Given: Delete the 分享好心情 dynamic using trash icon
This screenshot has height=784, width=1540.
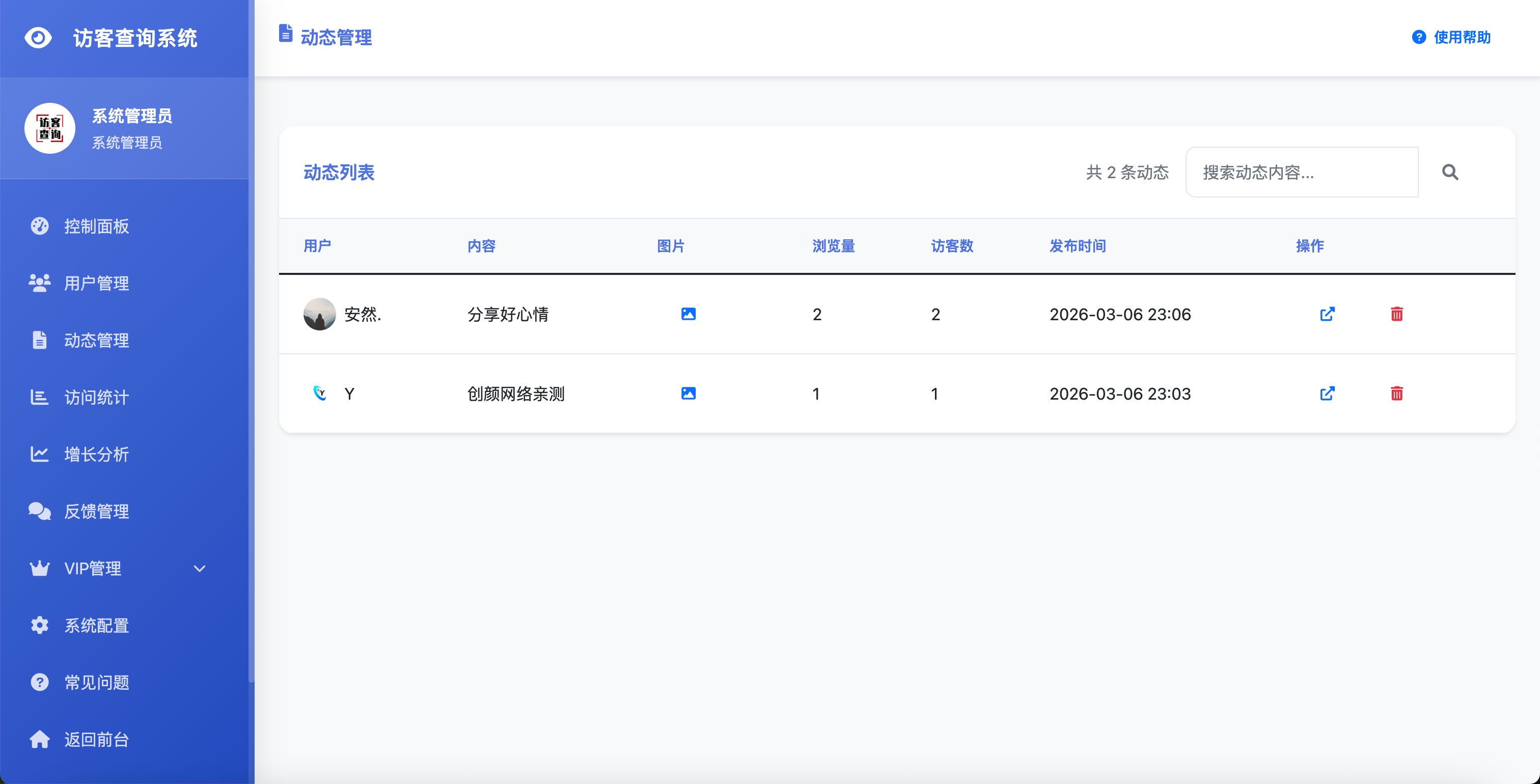Looking at the screenshot, I should pyautogui.click(x=1396, y=313).
